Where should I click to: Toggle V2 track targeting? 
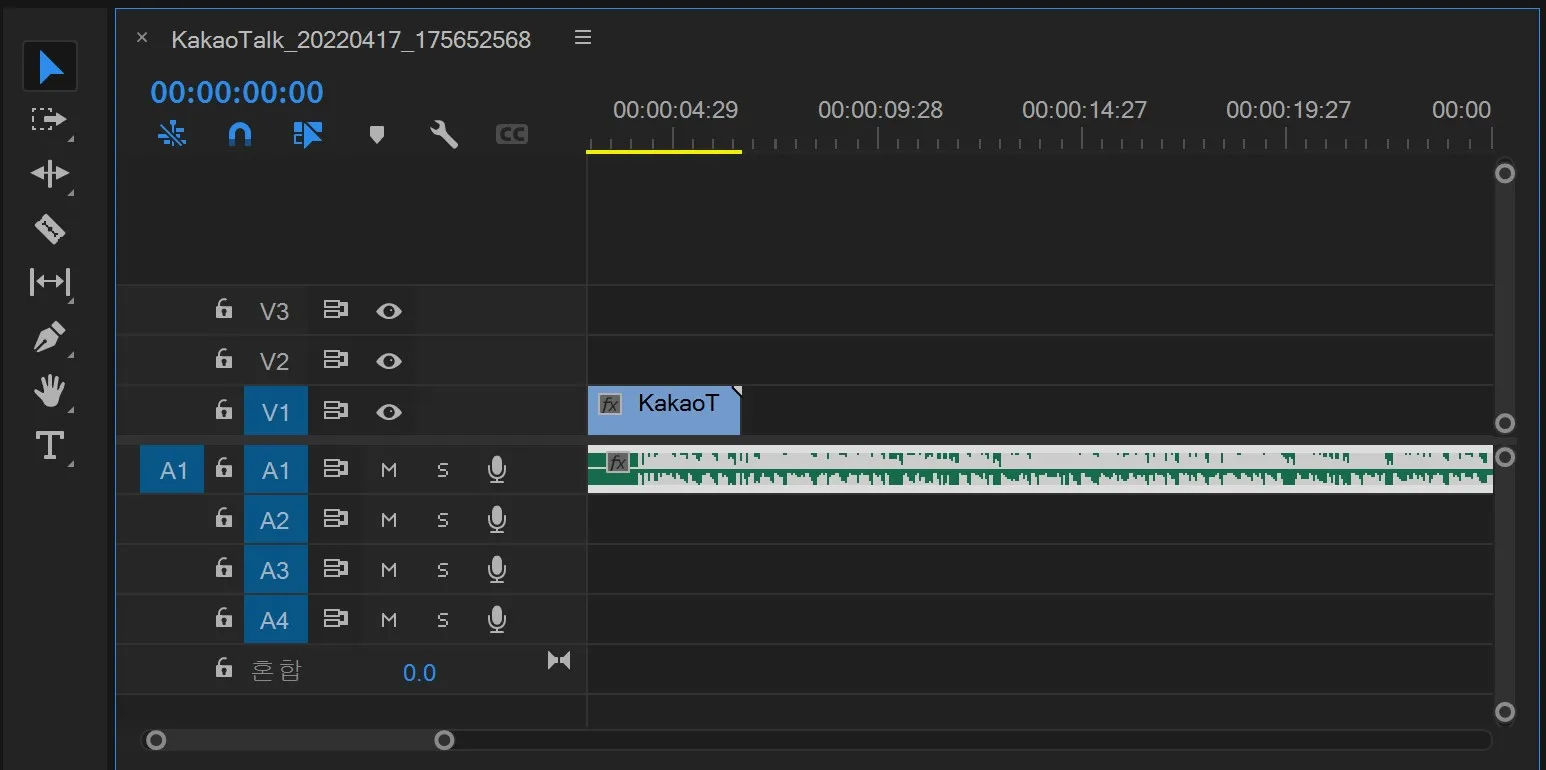tap(275, 361)
